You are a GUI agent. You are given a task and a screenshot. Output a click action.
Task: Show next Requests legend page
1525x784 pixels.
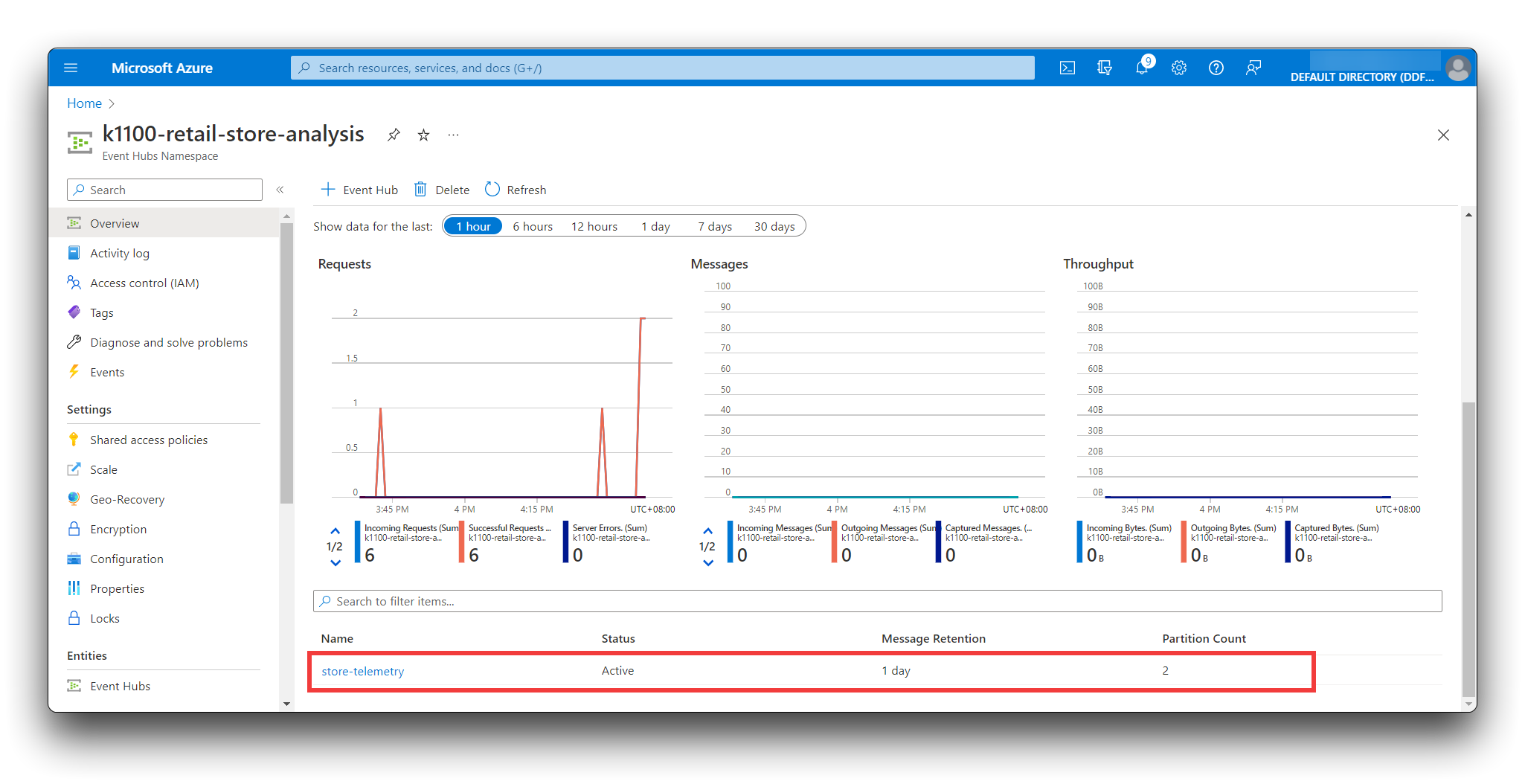(x=335, y=563)
